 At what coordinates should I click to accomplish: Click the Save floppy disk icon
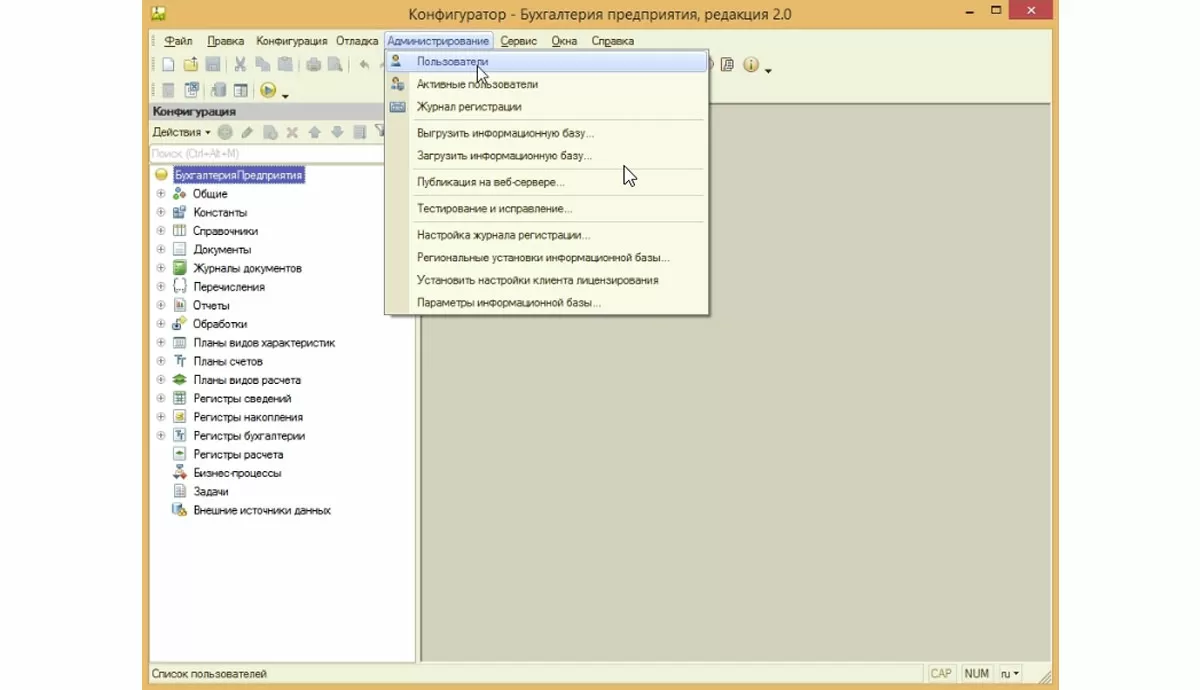pos(212,65)
